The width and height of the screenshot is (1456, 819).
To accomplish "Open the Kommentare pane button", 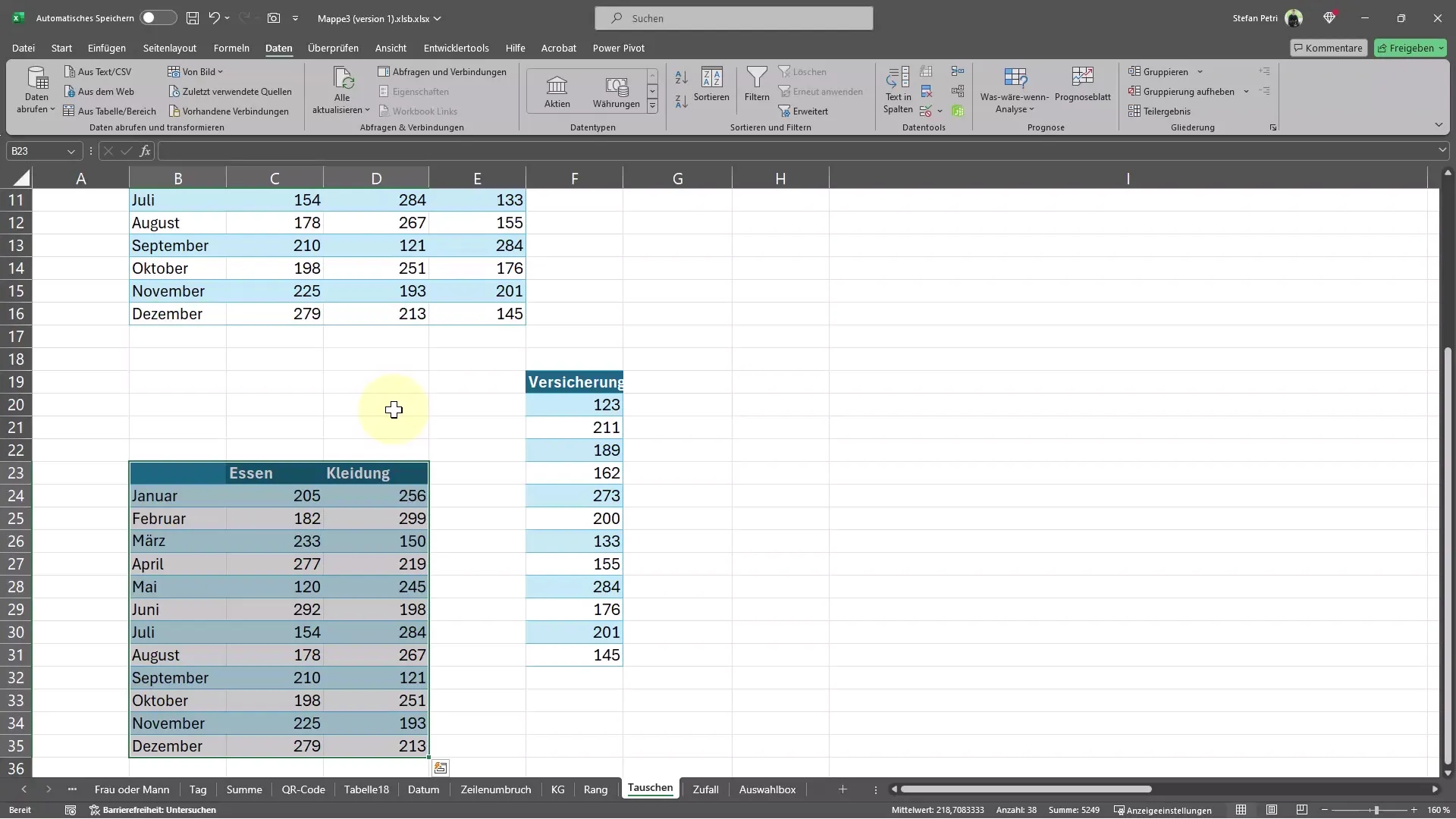I will point(1329,48).
